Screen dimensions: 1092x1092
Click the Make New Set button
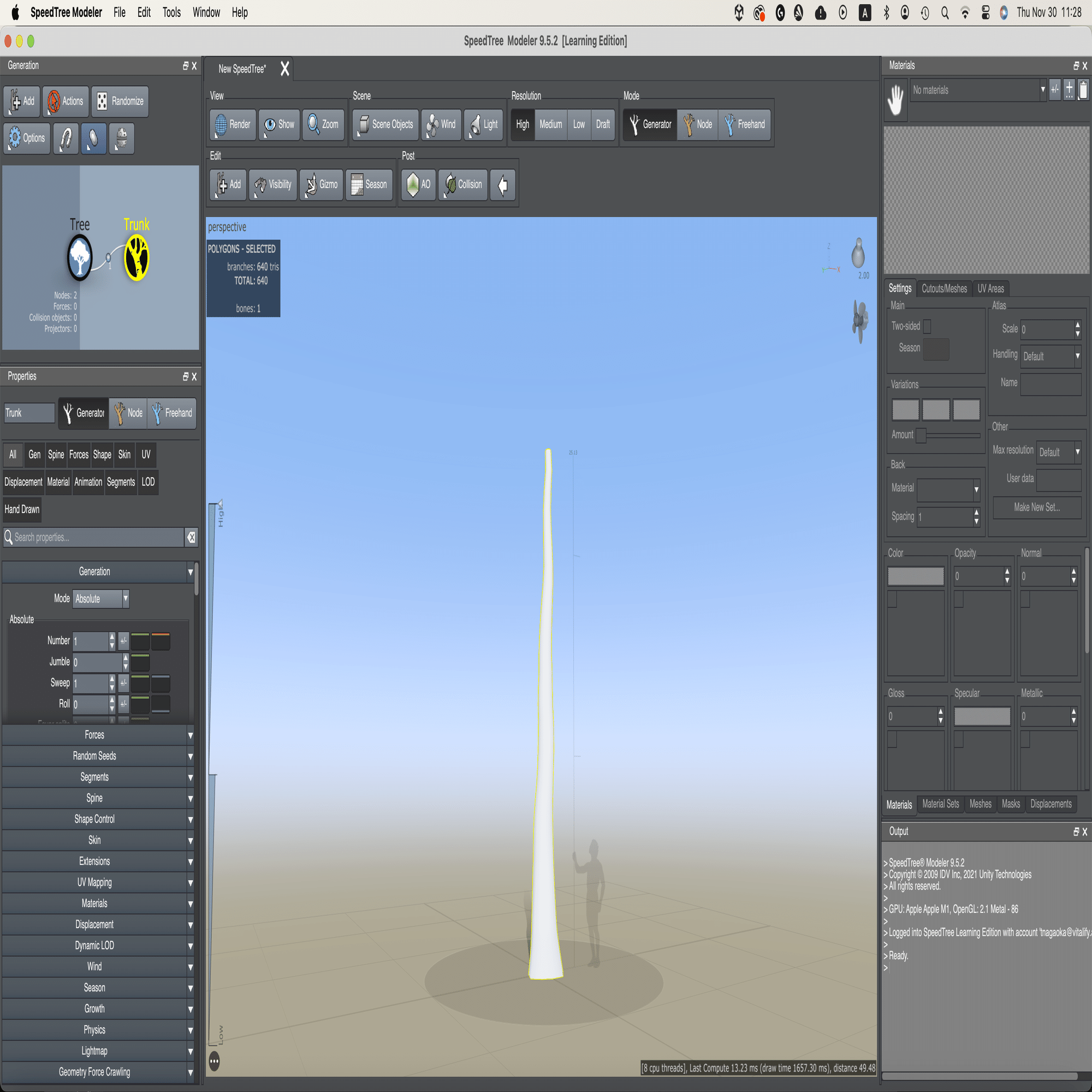pos(1037,507)
